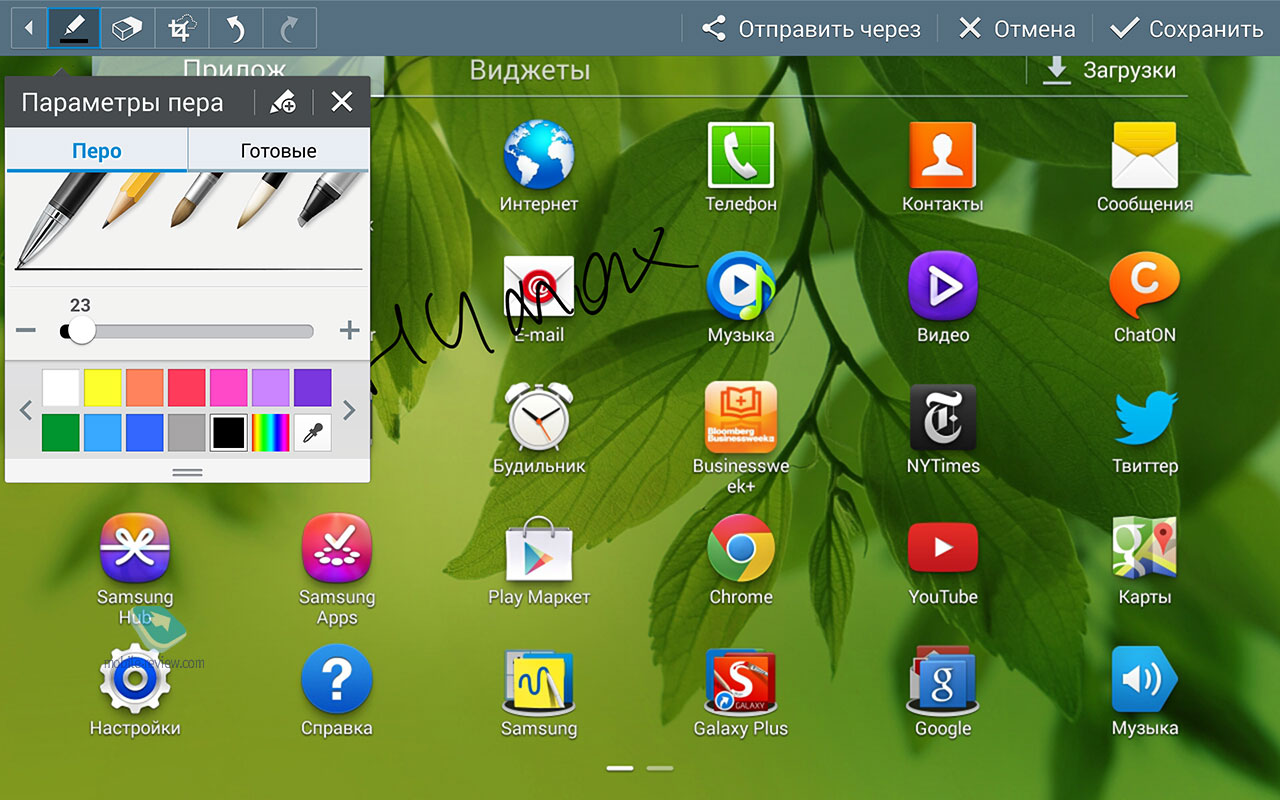Open the Телефон app

741,167
